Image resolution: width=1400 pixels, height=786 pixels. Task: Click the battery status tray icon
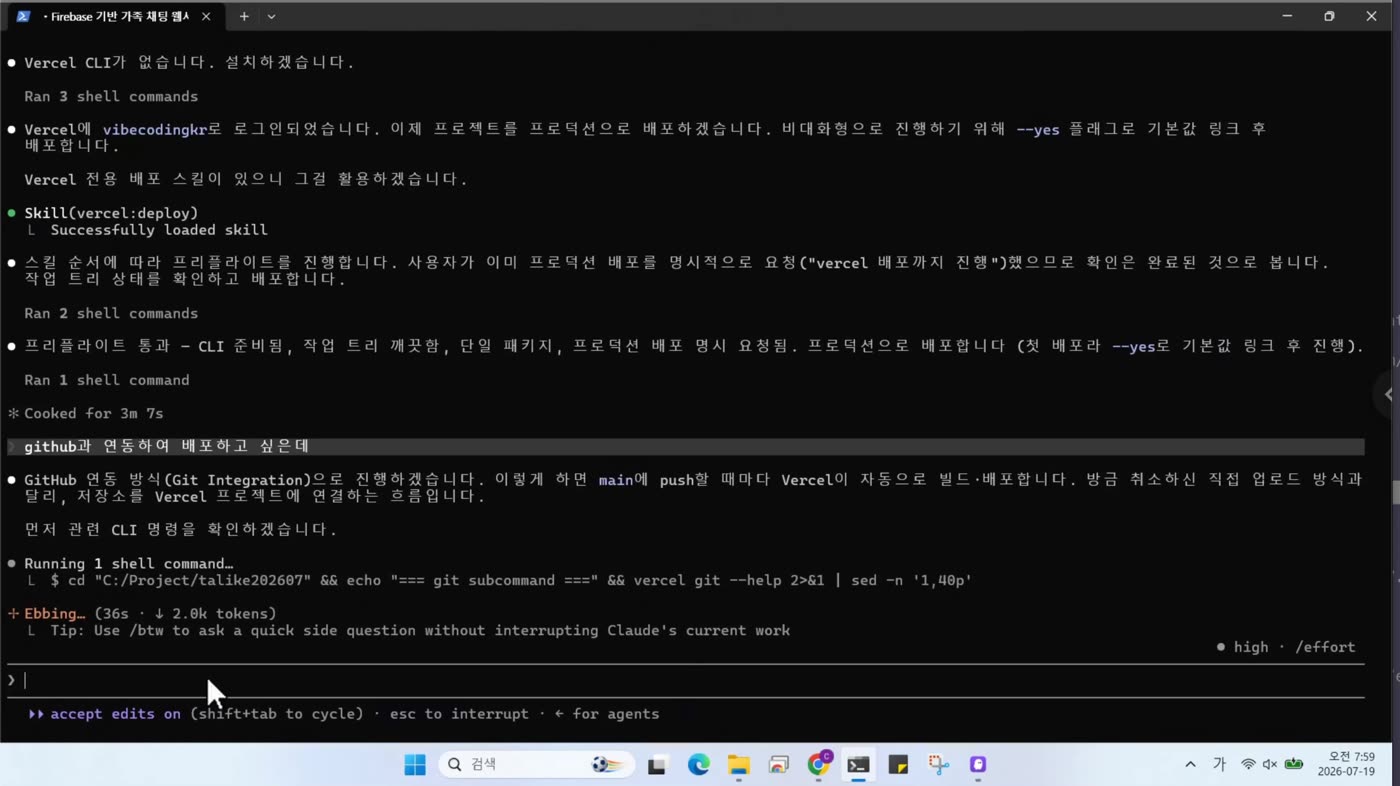1294,765
